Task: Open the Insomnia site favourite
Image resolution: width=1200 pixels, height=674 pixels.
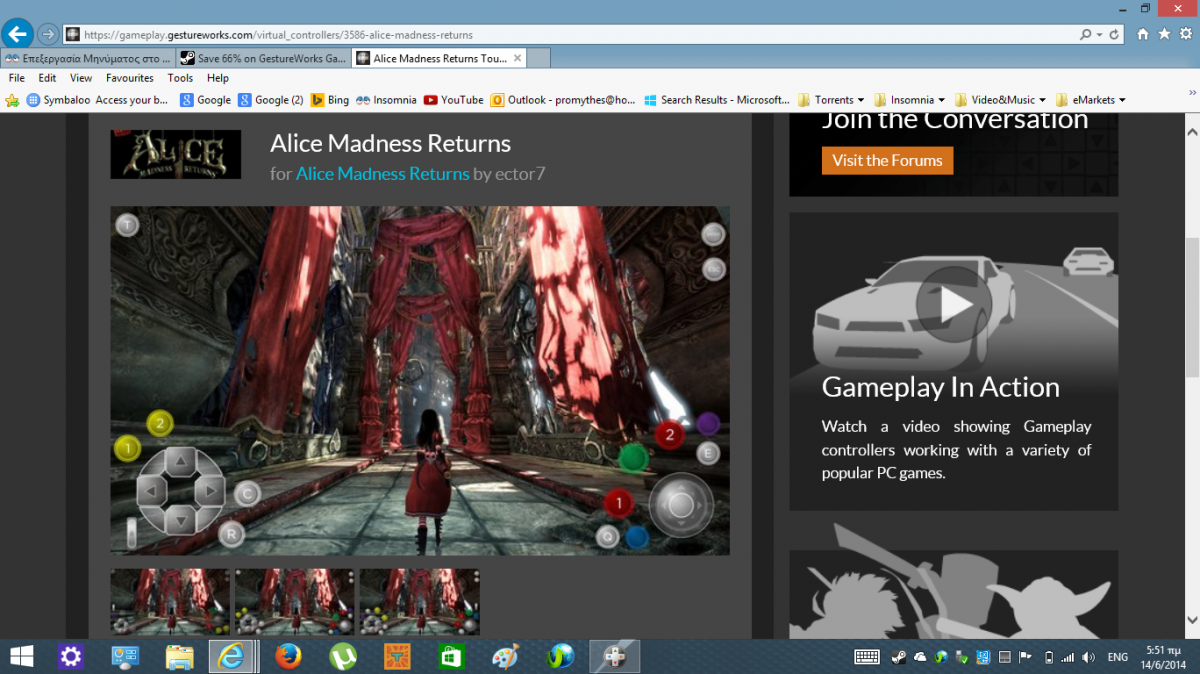Action: [x=386, y=100]
